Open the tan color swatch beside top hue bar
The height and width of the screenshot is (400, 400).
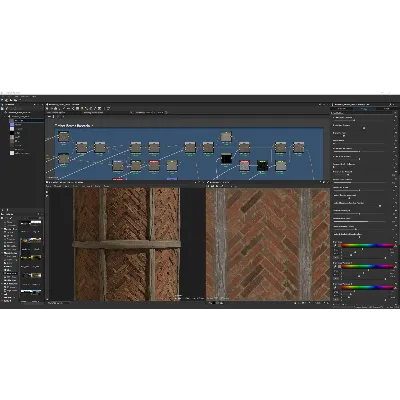coord(339,246)
